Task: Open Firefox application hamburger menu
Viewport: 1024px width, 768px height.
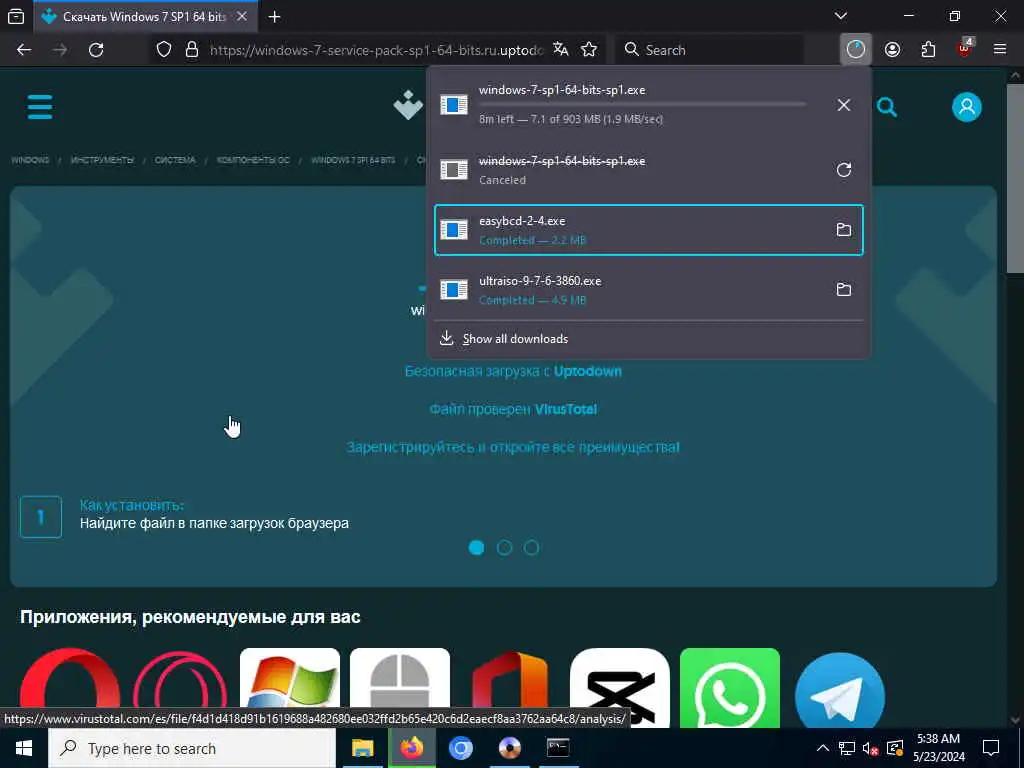Action: point(1000,50)
